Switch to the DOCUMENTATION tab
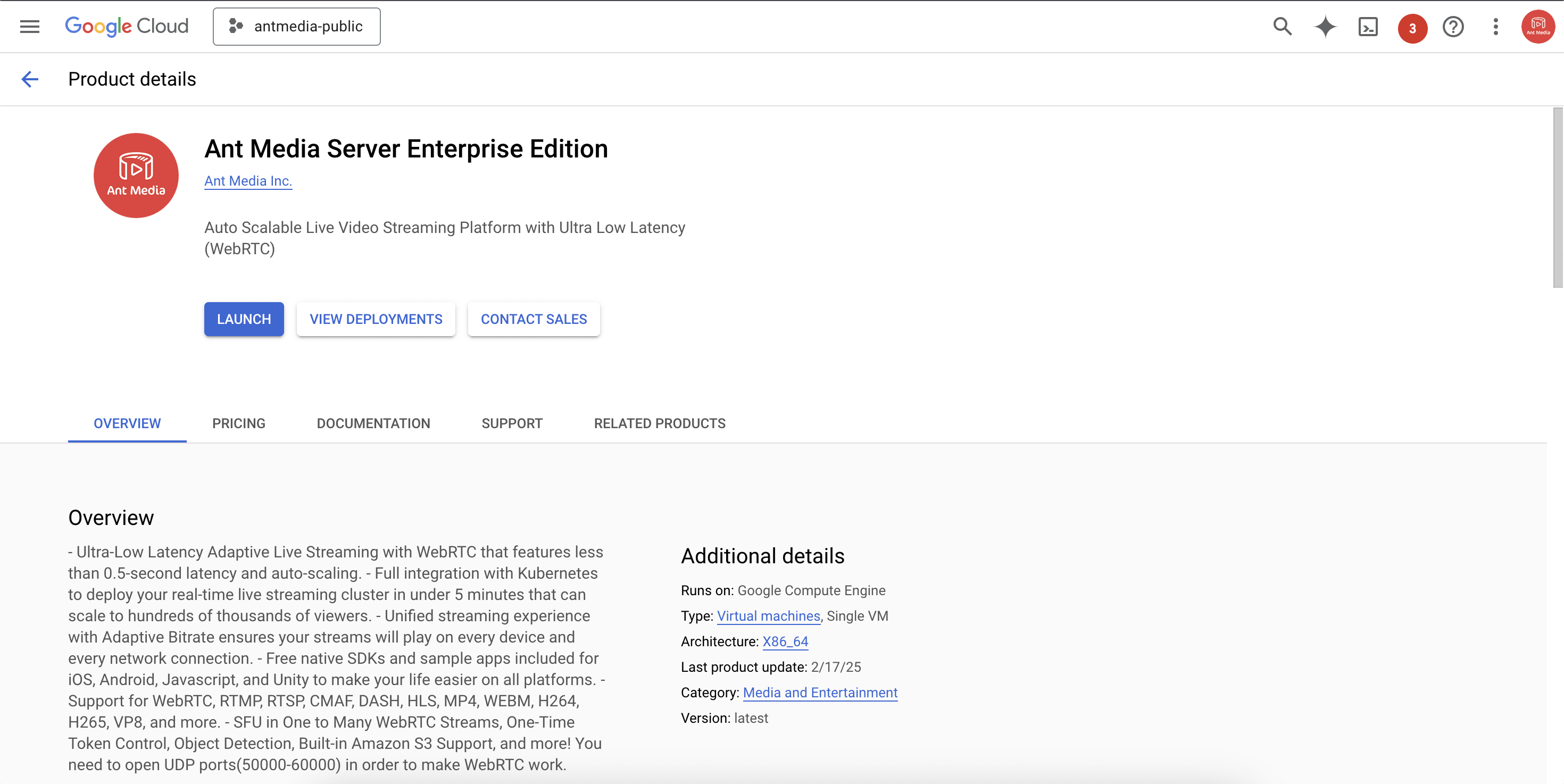Screen dimensions: 1564x784 point(373,423)
